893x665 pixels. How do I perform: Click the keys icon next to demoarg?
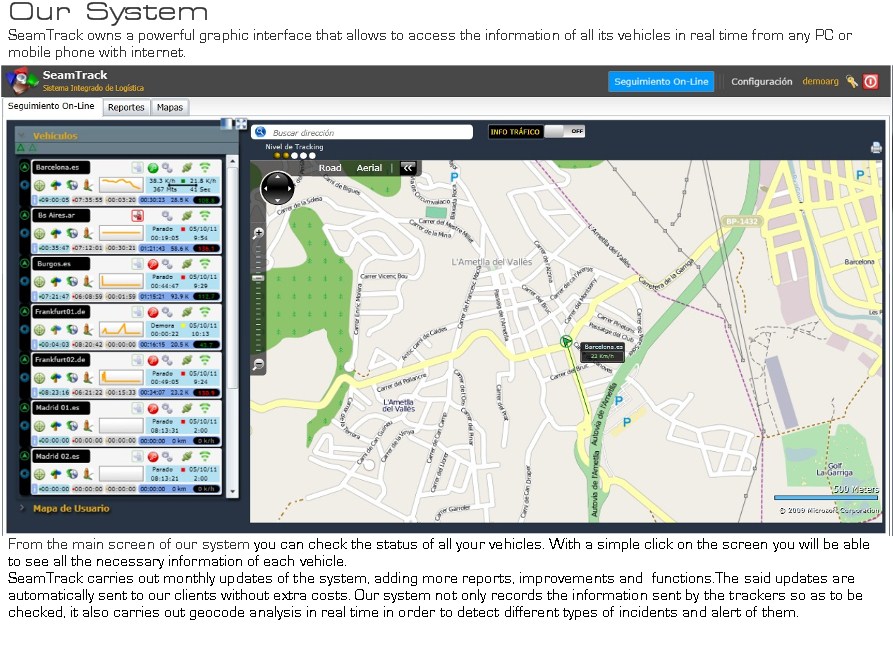pyautogui.click(x=851, y=82)
